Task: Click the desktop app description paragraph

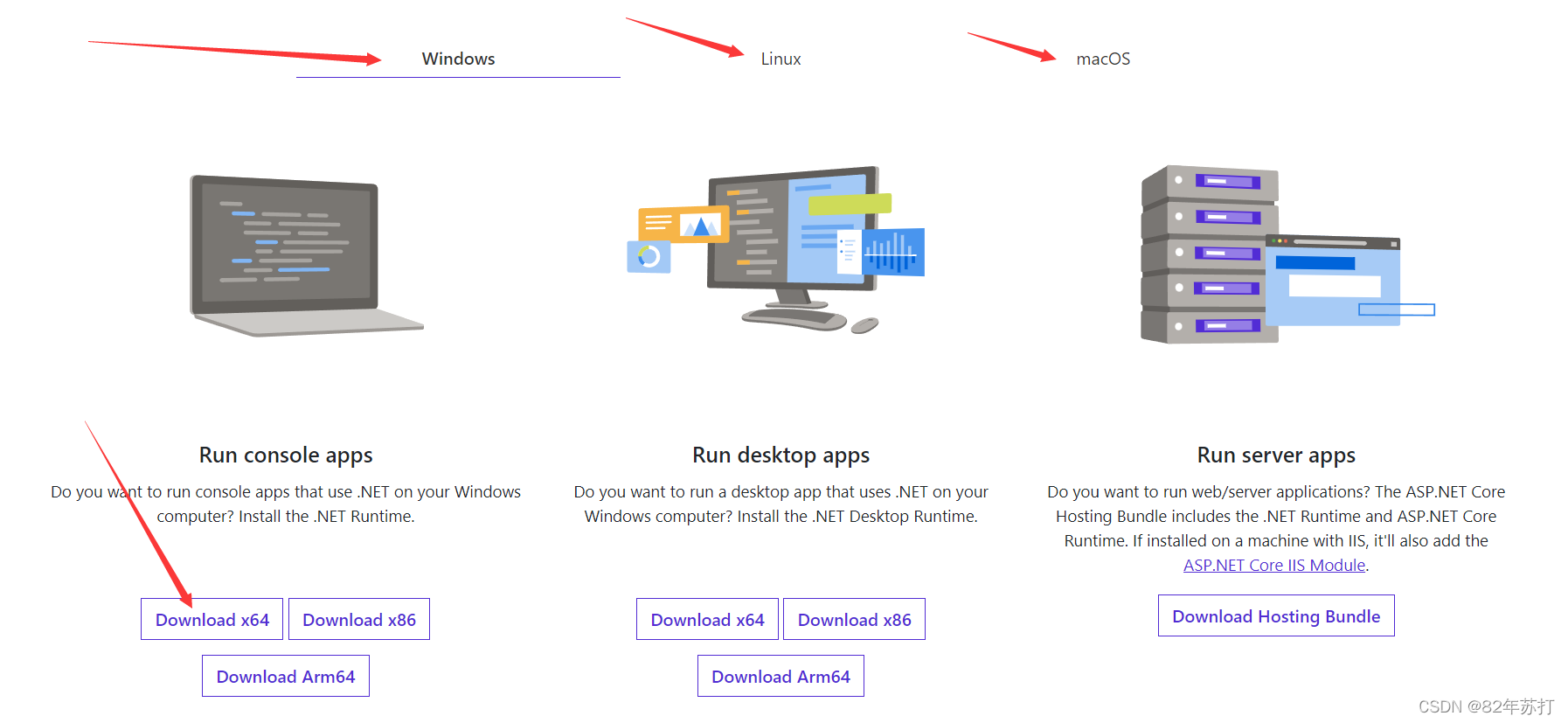Action: pyautogui.click(x=781, y=504)
